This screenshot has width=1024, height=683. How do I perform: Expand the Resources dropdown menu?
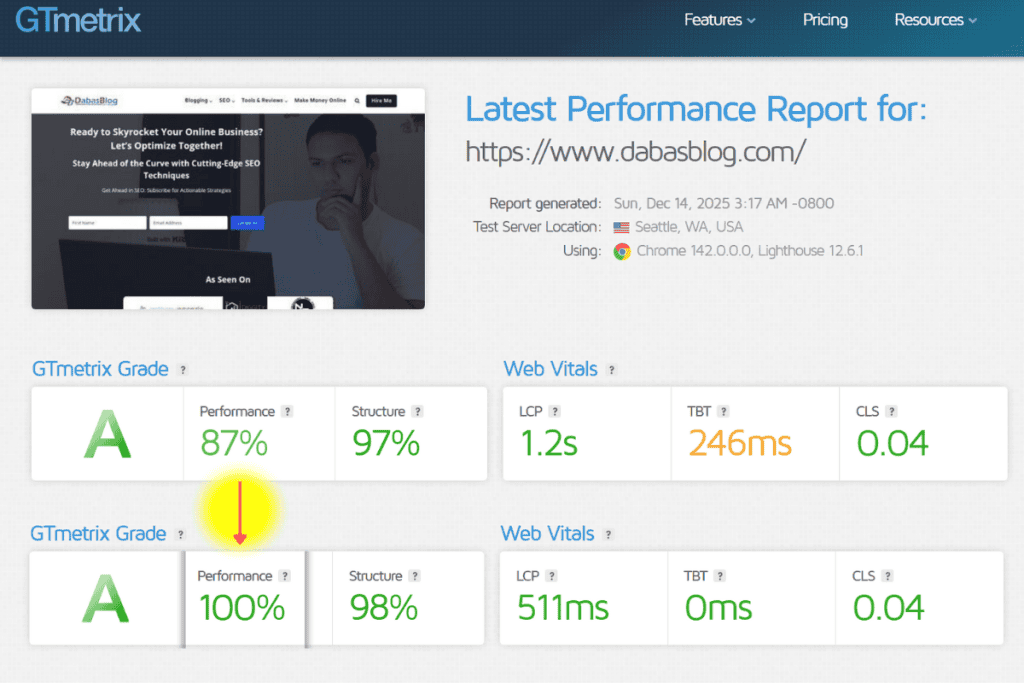coord(935,20)
